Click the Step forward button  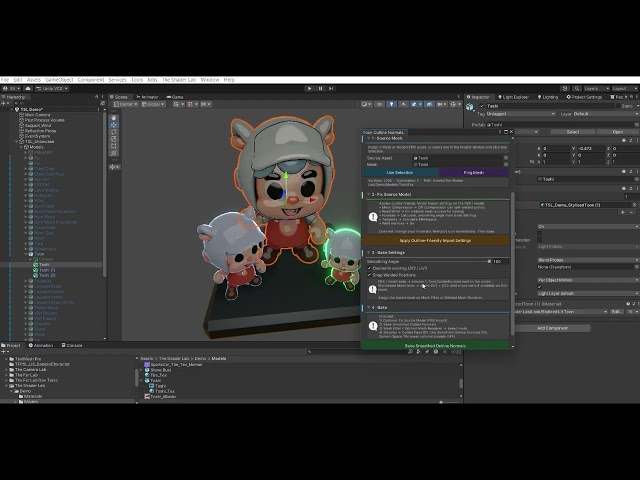(331, 88)
